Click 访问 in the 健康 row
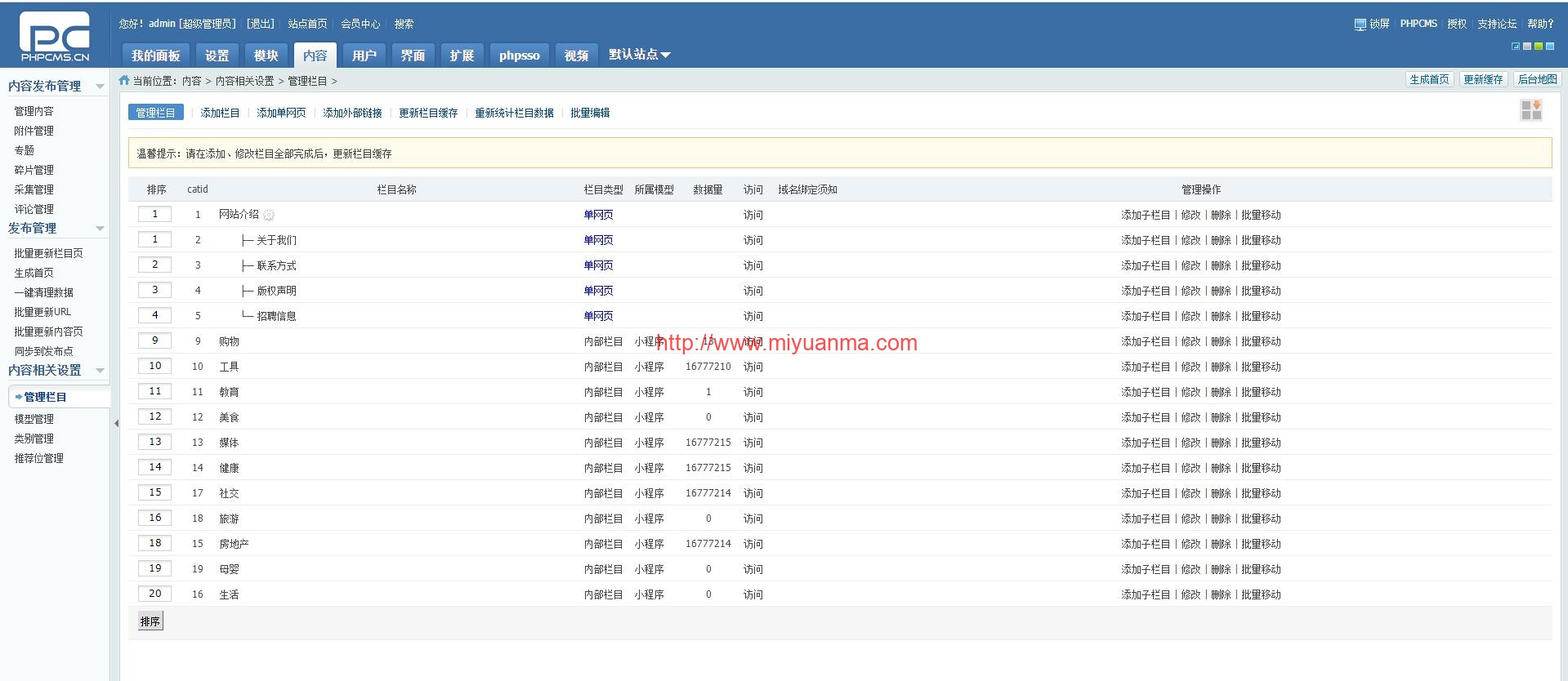 tap(753, 468)
